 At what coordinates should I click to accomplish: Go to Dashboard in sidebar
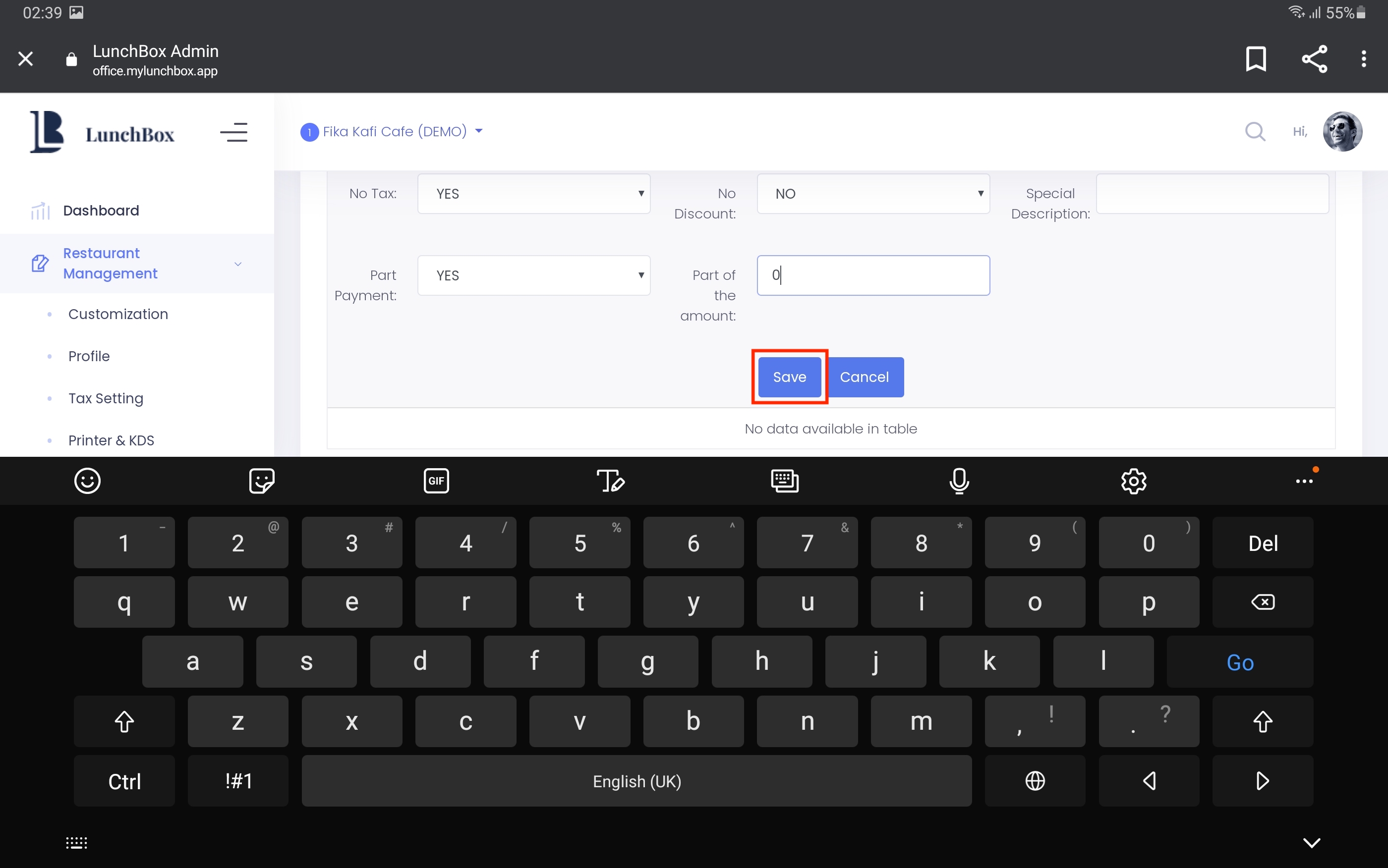[x=101, y=211]
